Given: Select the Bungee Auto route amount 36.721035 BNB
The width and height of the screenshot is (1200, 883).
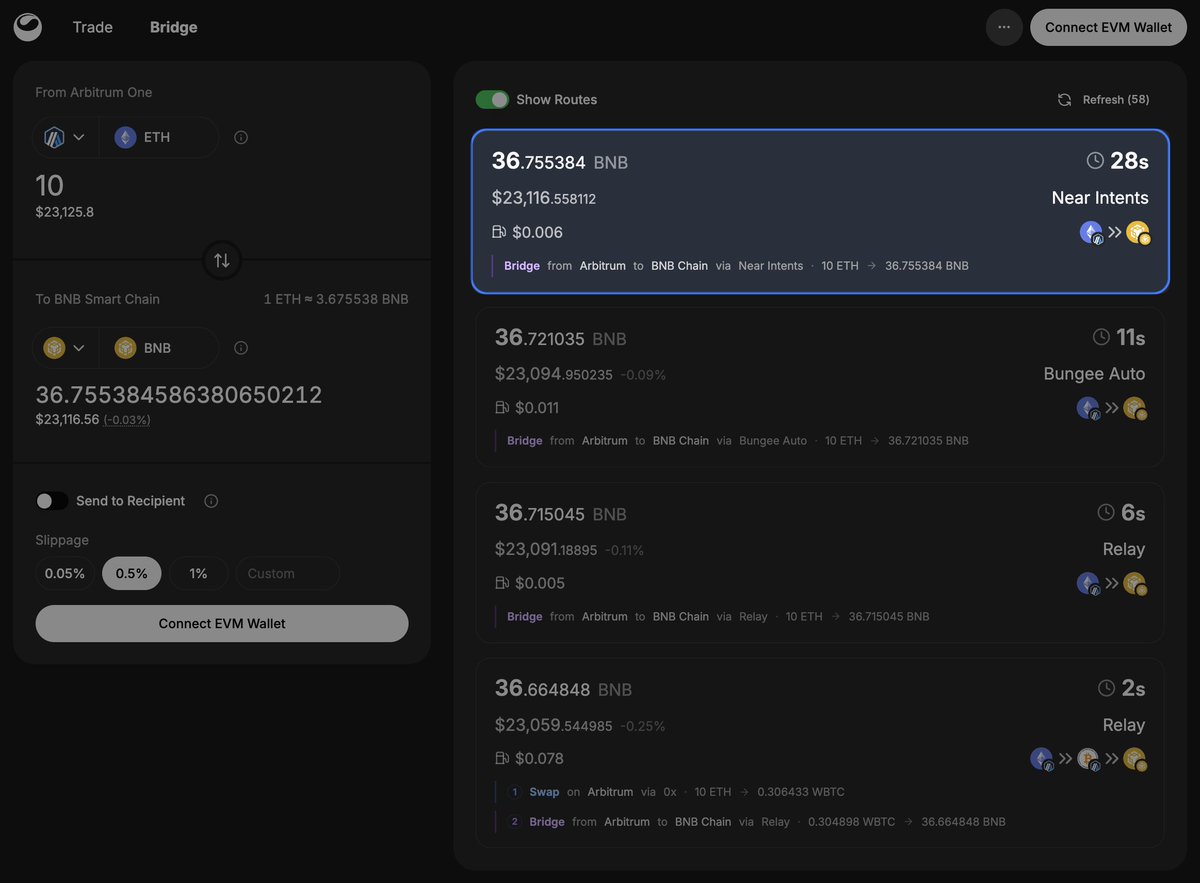Looking at the screenshot, I should pos(560,338).
